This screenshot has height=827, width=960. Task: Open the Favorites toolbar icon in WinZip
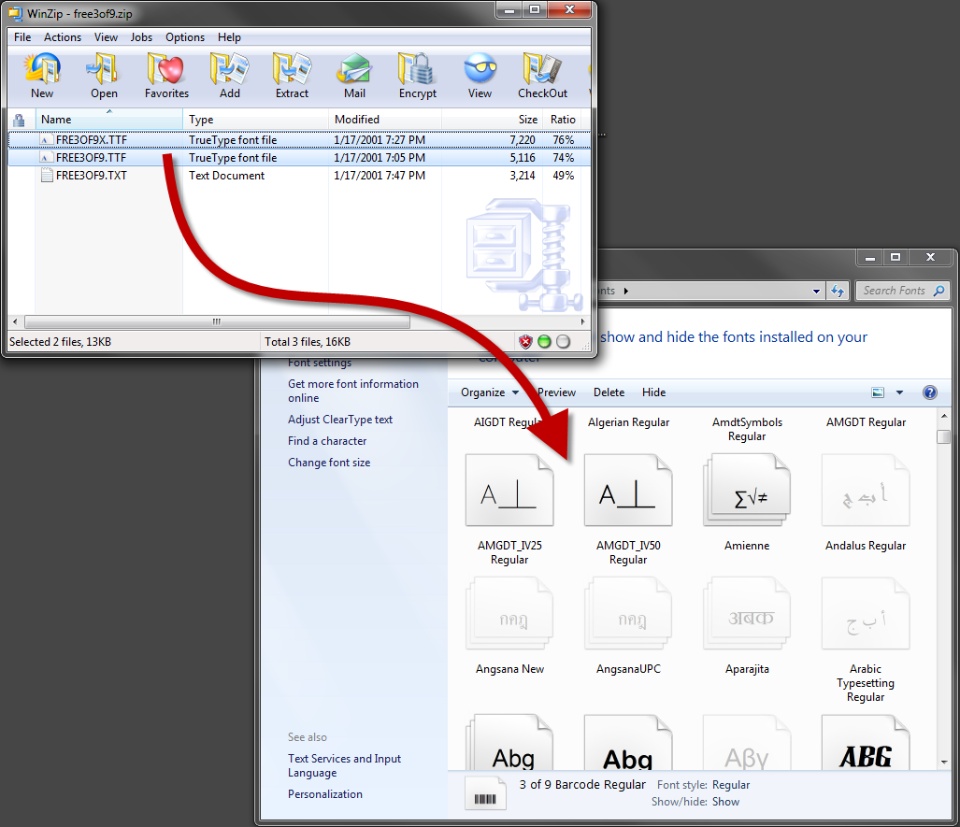click(166, 69)
